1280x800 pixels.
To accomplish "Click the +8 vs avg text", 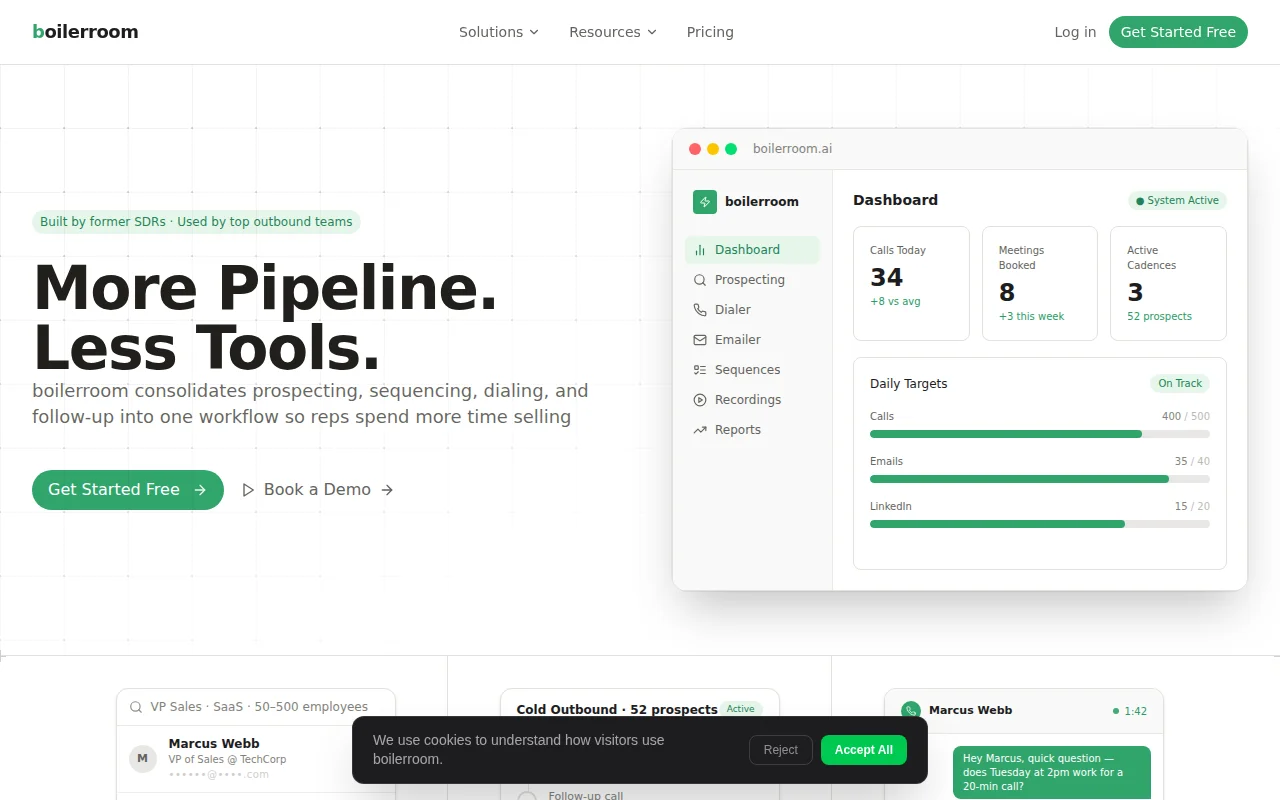I will [x=895, y=301].
